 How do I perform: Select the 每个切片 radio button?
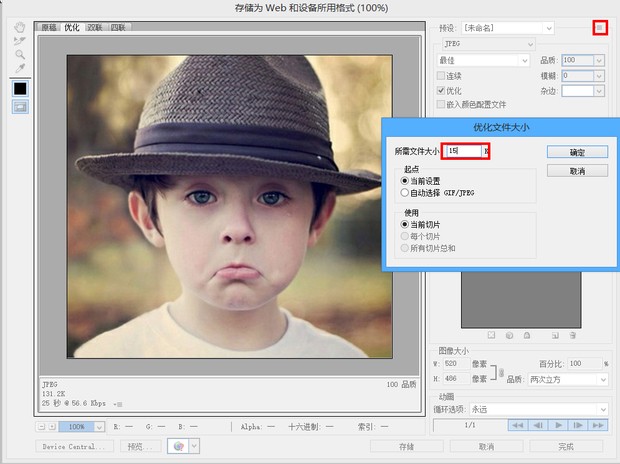[404, 236]
